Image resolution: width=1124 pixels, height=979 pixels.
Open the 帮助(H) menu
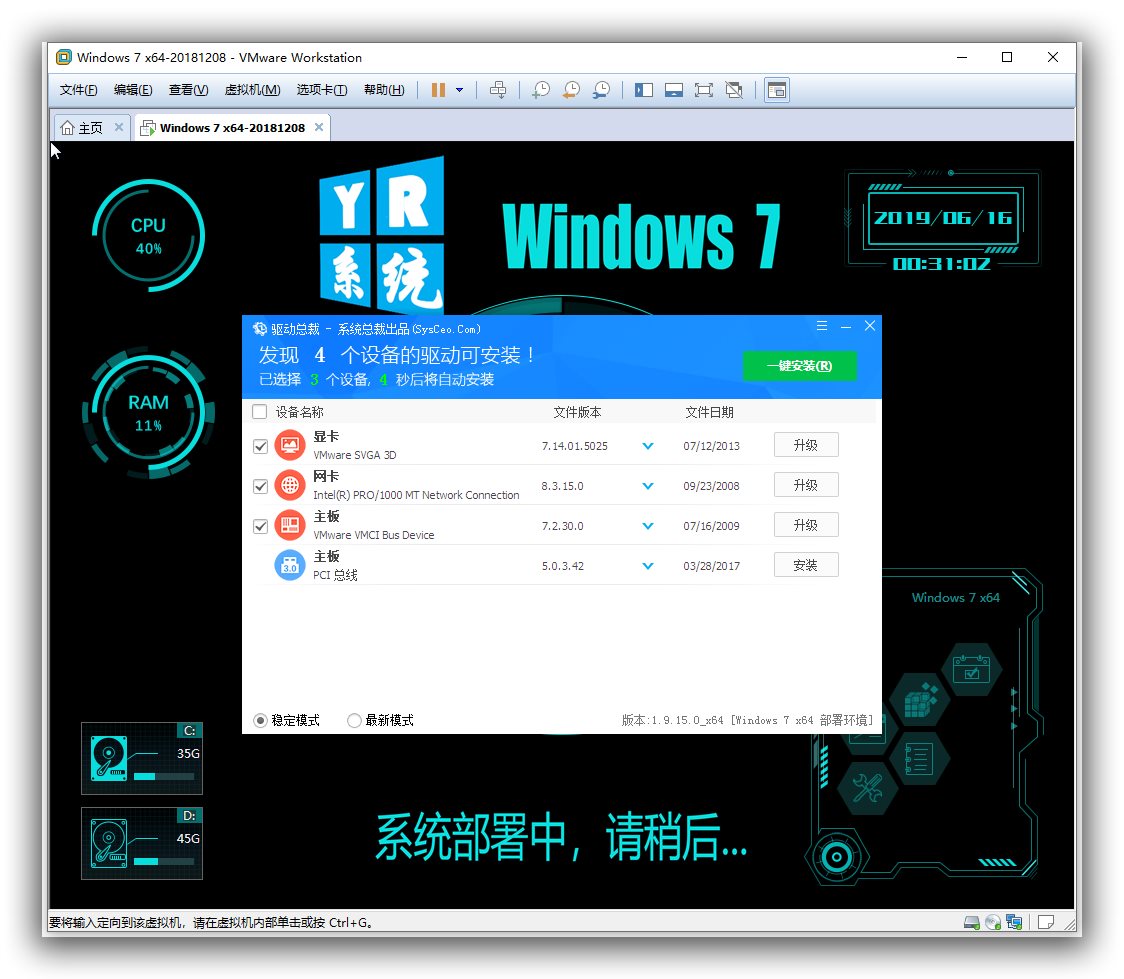coord(384,90)
